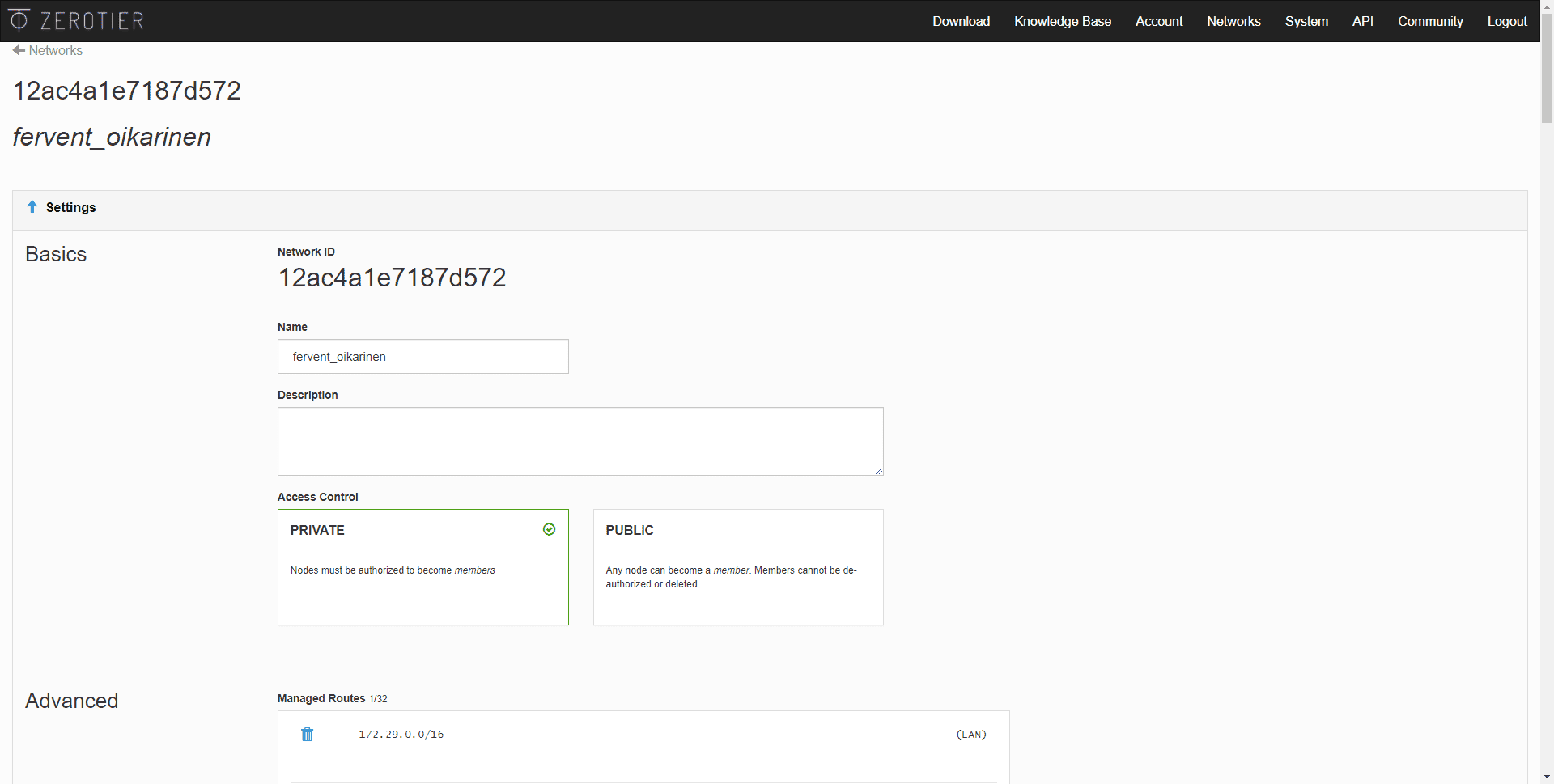Click the Network ID value 12ac4a1e7187d572 in Basics

click(x=392, y=278)
